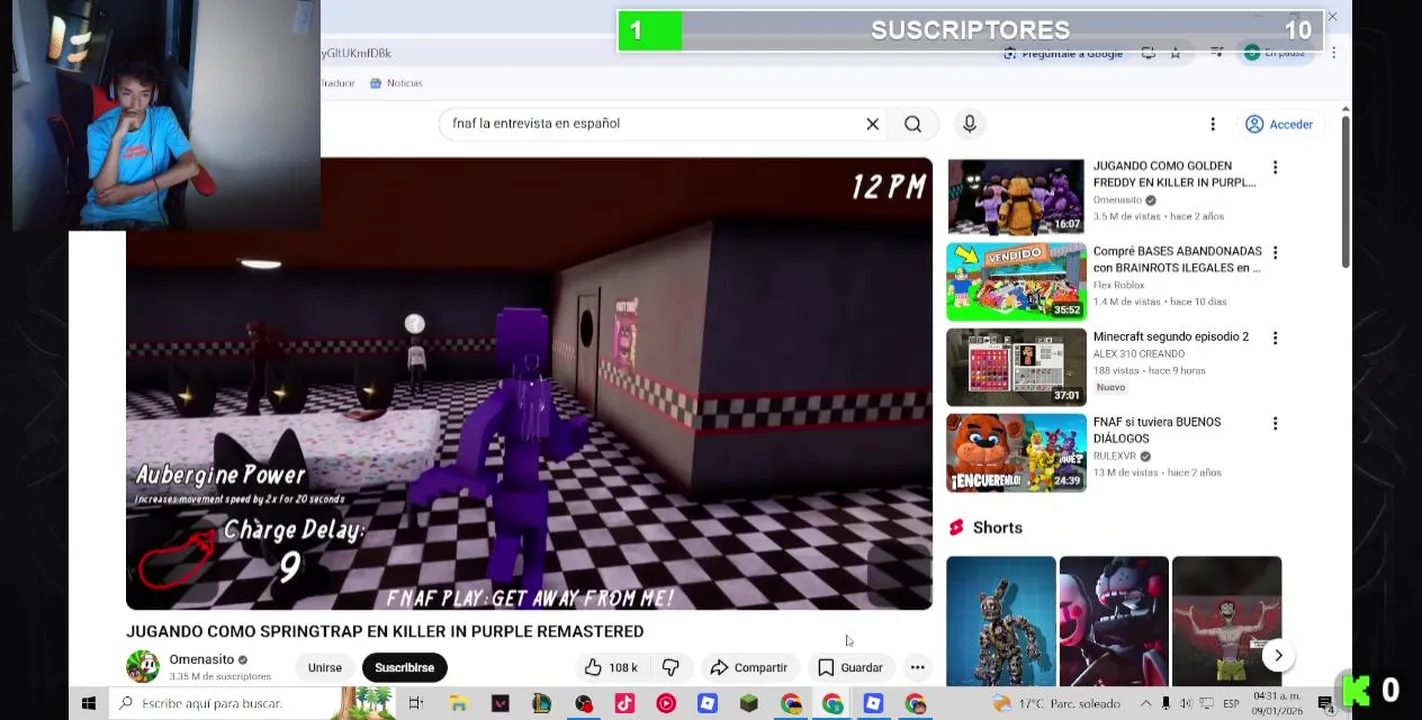Open notification center icon
This screenshot has width=1422, height=720.
tap(1326, 705)
